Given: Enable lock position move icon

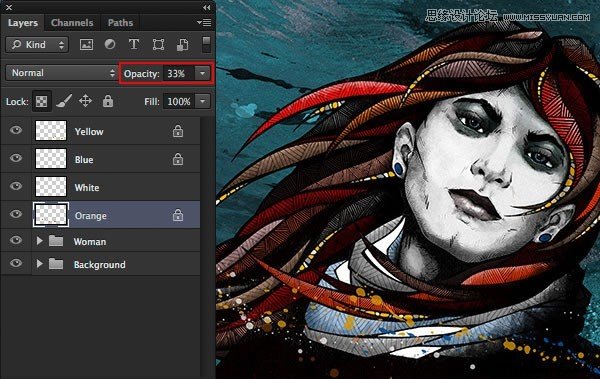Looking at the screenshot, I should tap(85, 101).
